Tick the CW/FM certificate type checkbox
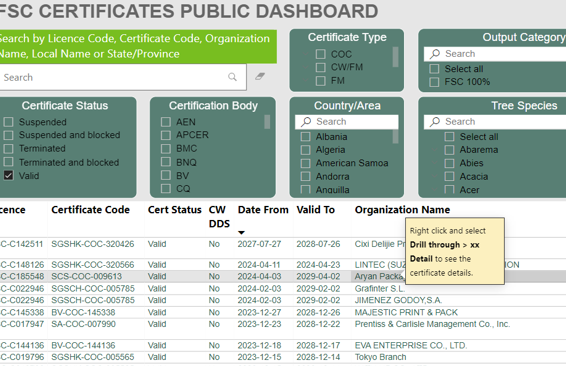Screen dimensions: 566x366 [x=321, y=67]
